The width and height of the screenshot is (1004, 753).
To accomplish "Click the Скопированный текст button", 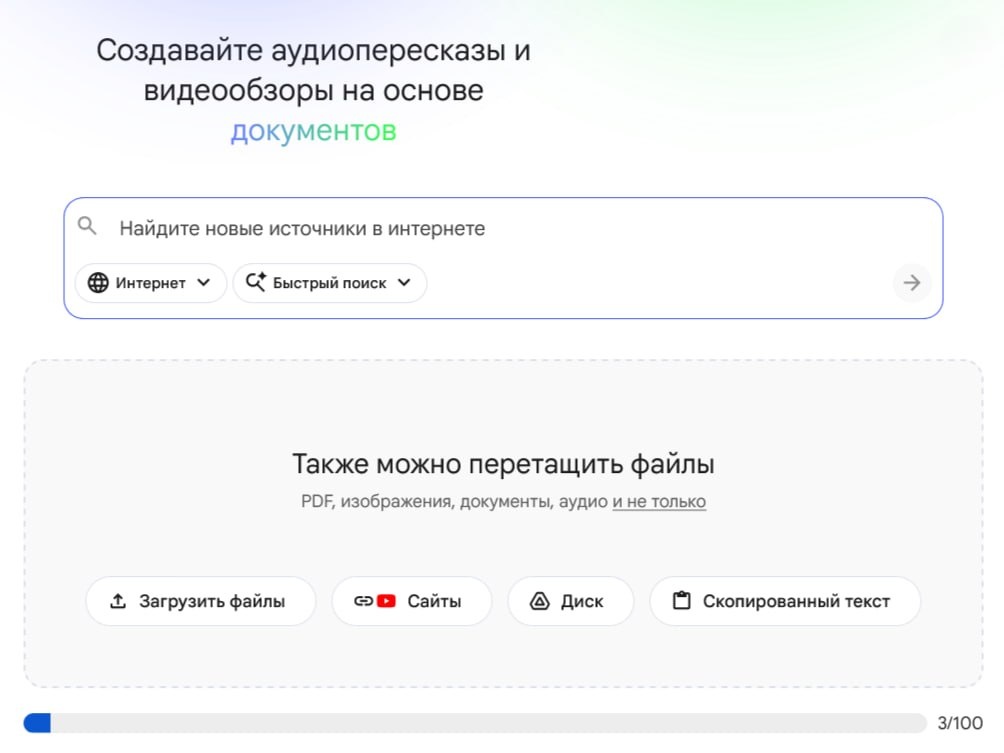I will [785, 601].
